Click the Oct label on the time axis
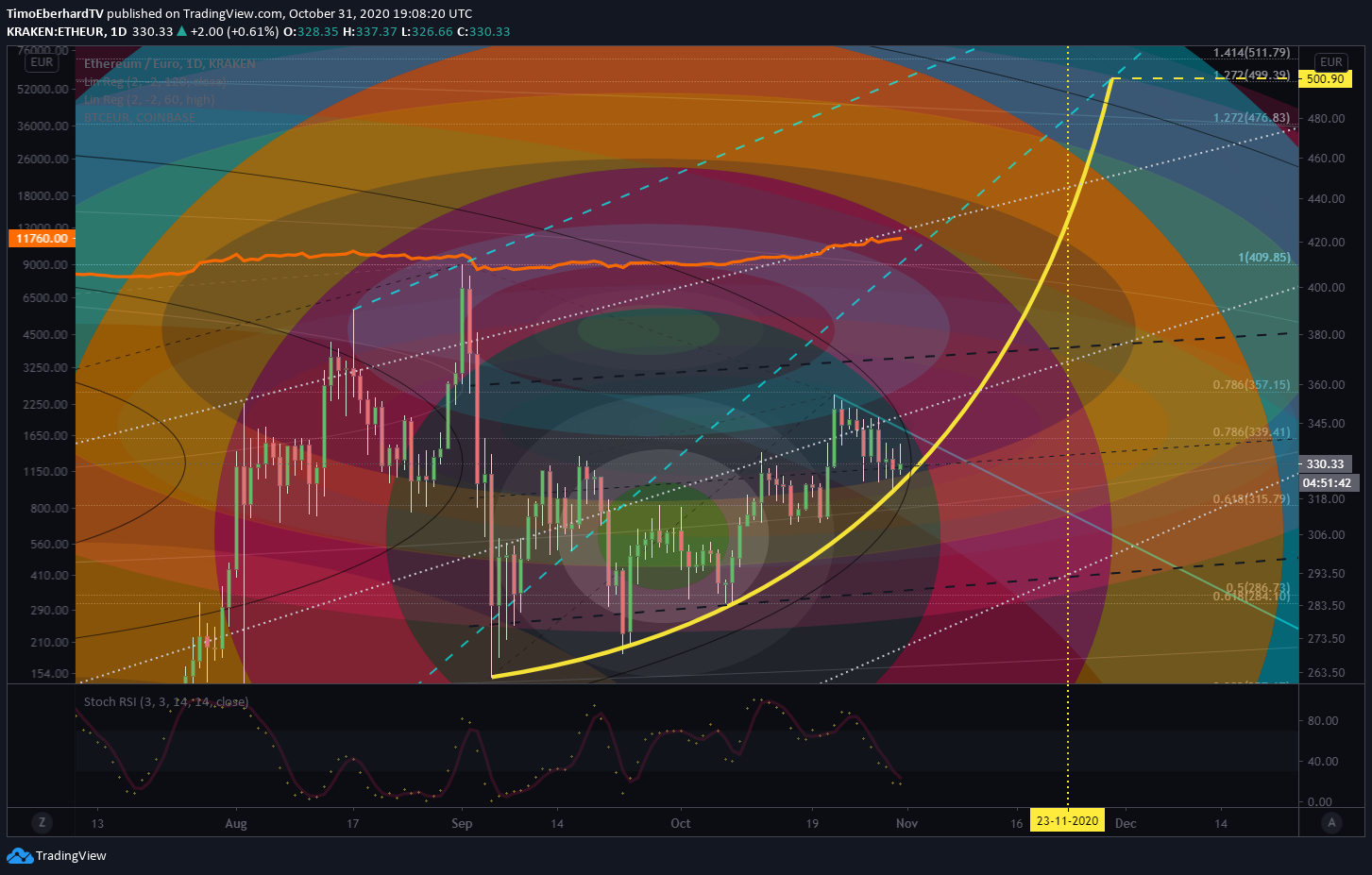1372x875 pixels. pyautogui.click(x=681, y=823)
